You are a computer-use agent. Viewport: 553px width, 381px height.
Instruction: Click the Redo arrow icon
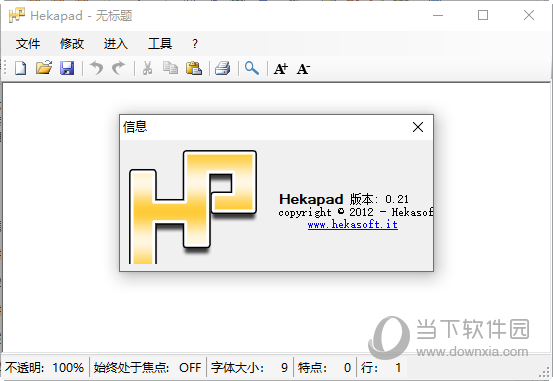[x=119, y=68]
